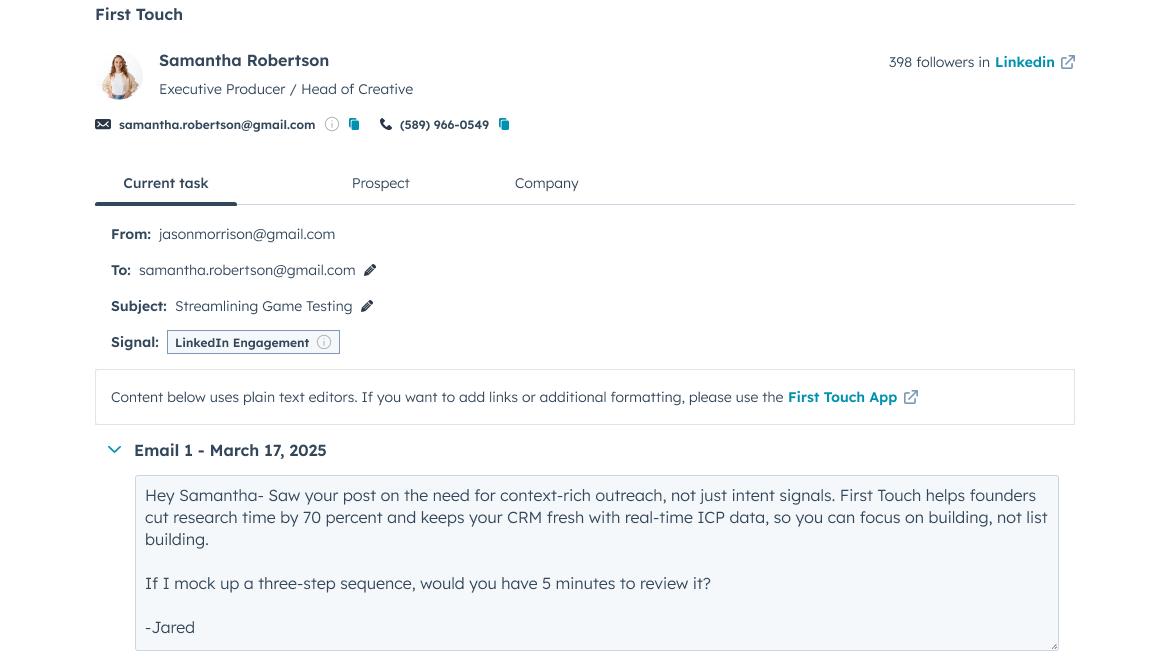Viewport: 1169px width, 657px height.
Task: Switch to the Prospect tab
Action: pyautogui.click(x=380, y=183)
